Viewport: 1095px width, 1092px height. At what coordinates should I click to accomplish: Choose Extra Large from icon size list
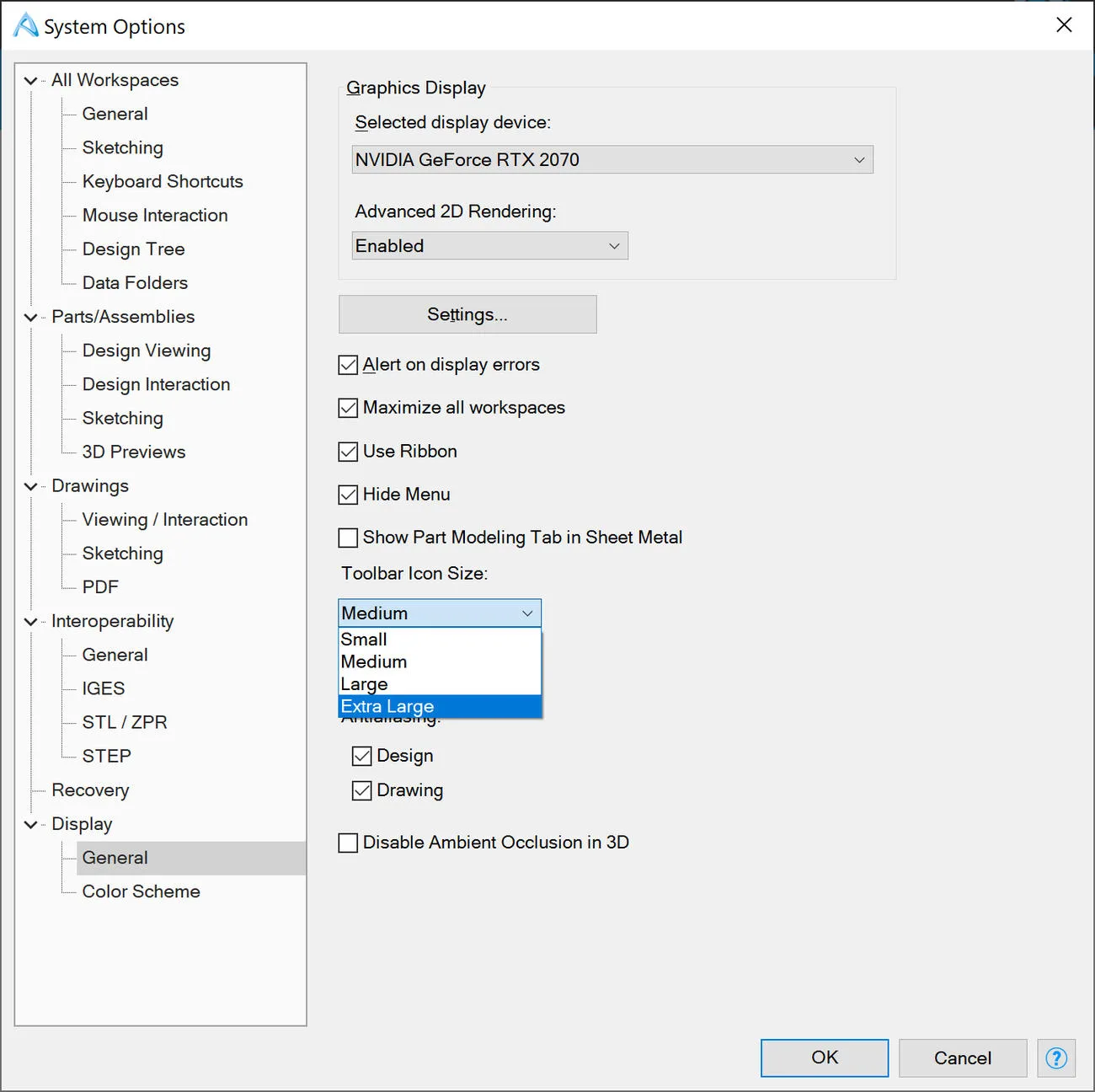click(x=440, y=706)
